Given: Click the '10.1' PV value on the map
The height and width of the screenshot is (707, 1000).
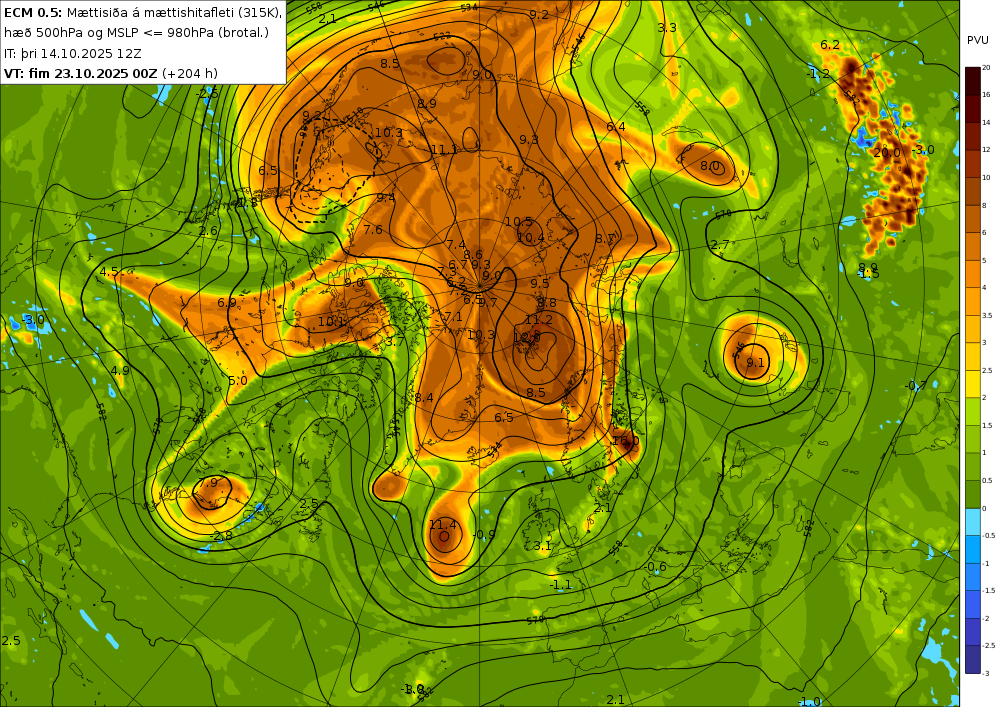Looking at the screenshot, I should 332,321.
